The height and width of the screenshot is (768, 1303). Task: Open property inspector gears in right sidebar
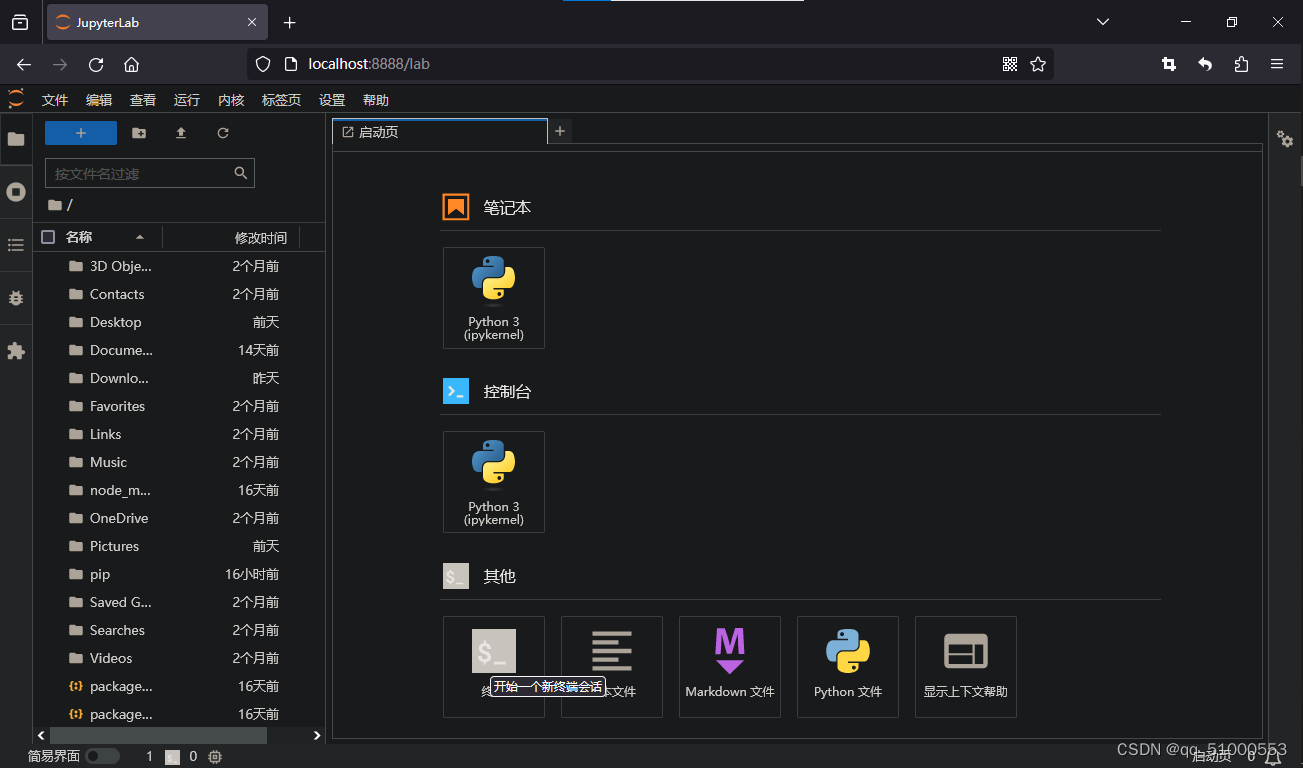(x=1286, y=140)
